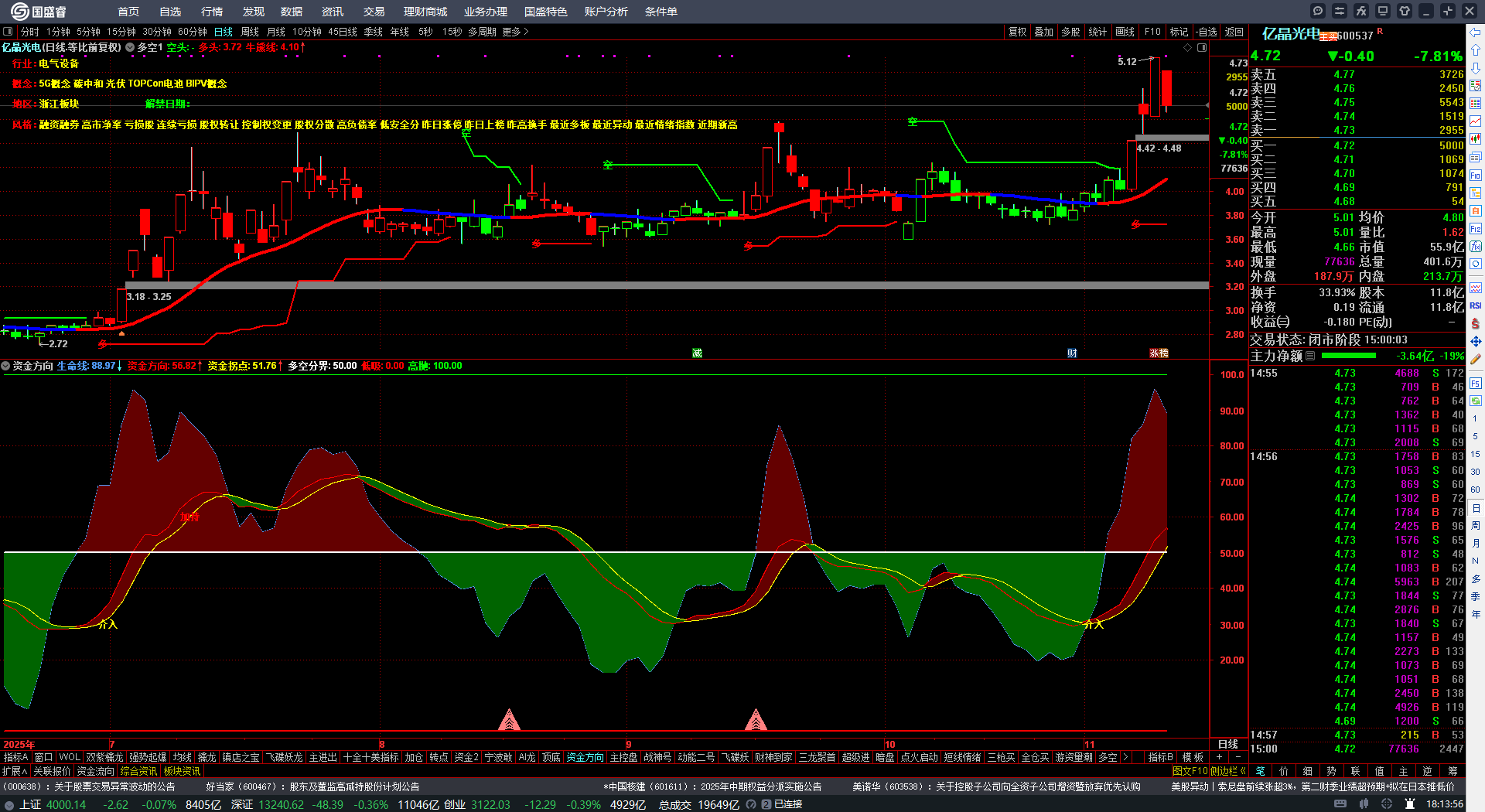Collapse the 资金方向 indicator panel header arrow
Viewport: 1485px width, 812px height.
click(6, 366)
